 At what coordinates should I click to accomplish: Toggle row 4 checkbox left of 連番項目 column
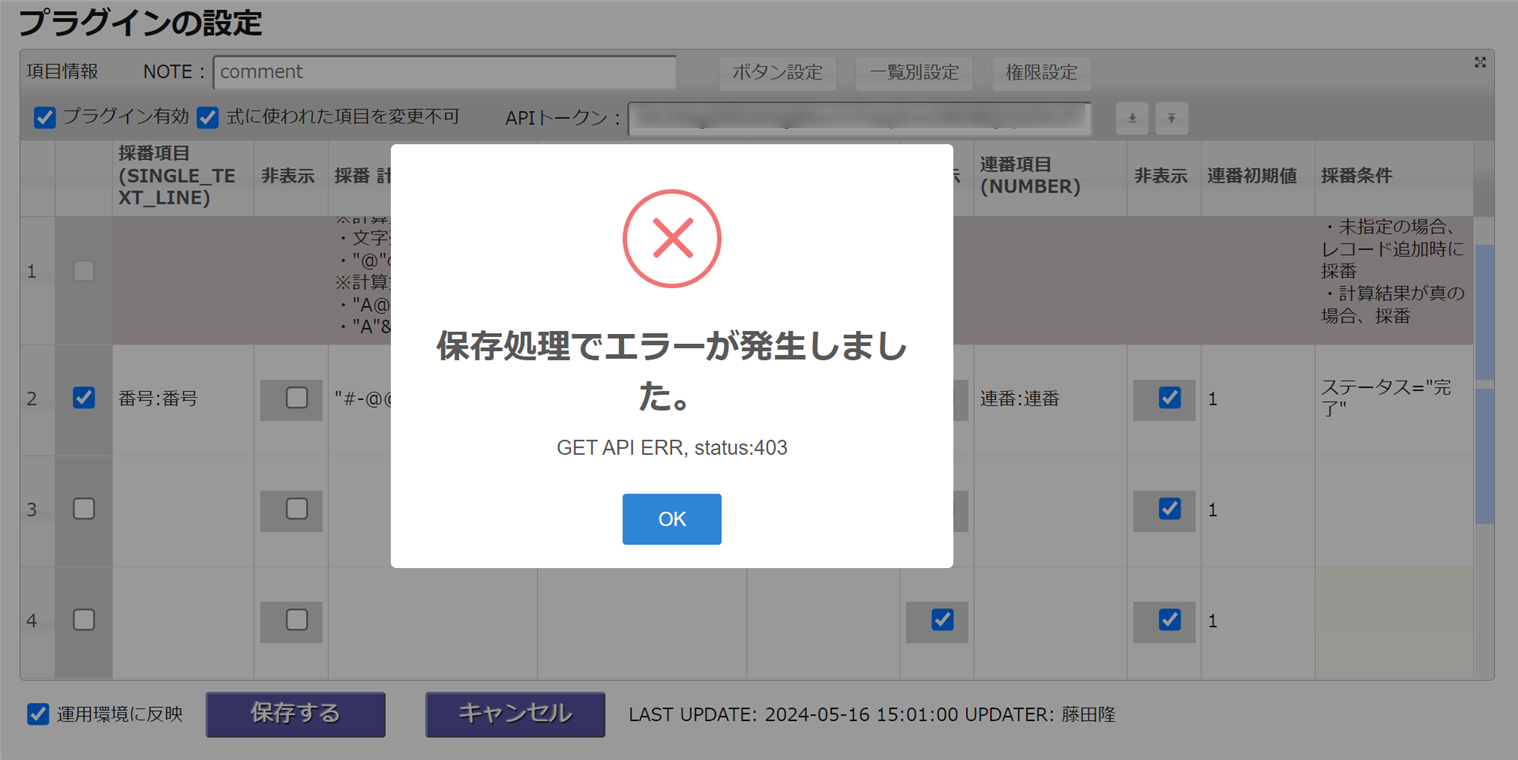tap(942, 620)
